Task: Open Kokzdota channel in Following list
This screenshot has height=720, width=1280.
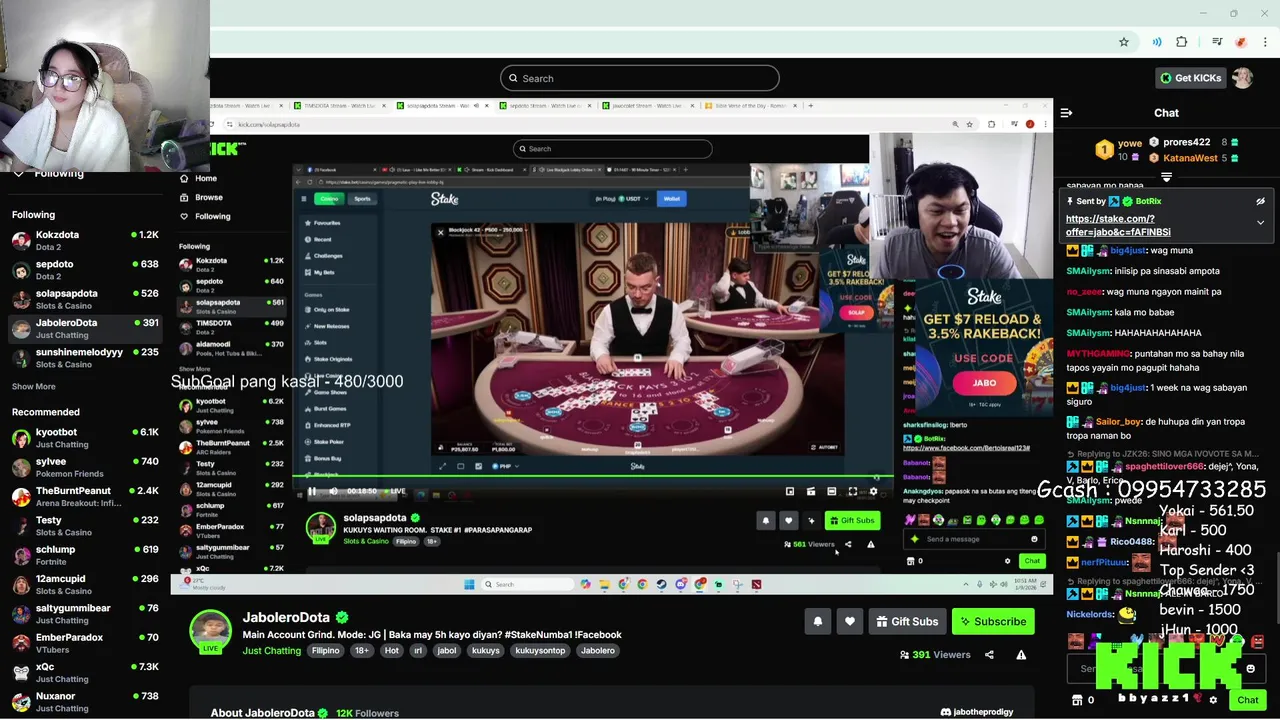Action: pos(85,240)
